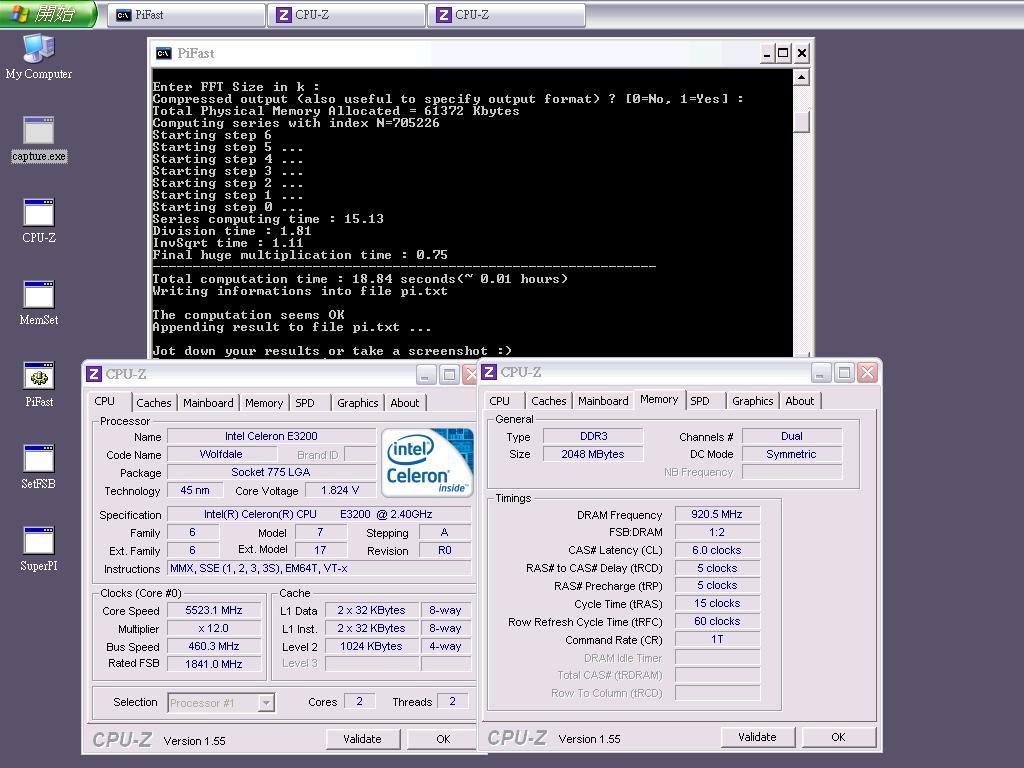Click Validate in left CPU-Z window

pyautogui.click(x=362, y=739)
